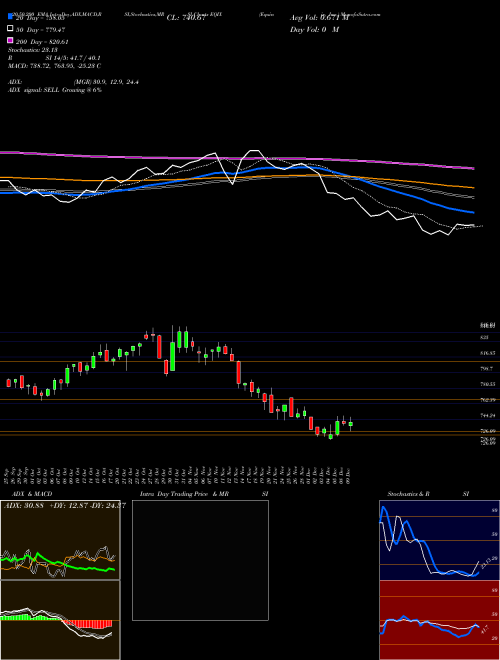This screenshot has height=660, width=500.
Task: Click the magenta 200 Day legend swatch
Action: click(x=11, y=40)
